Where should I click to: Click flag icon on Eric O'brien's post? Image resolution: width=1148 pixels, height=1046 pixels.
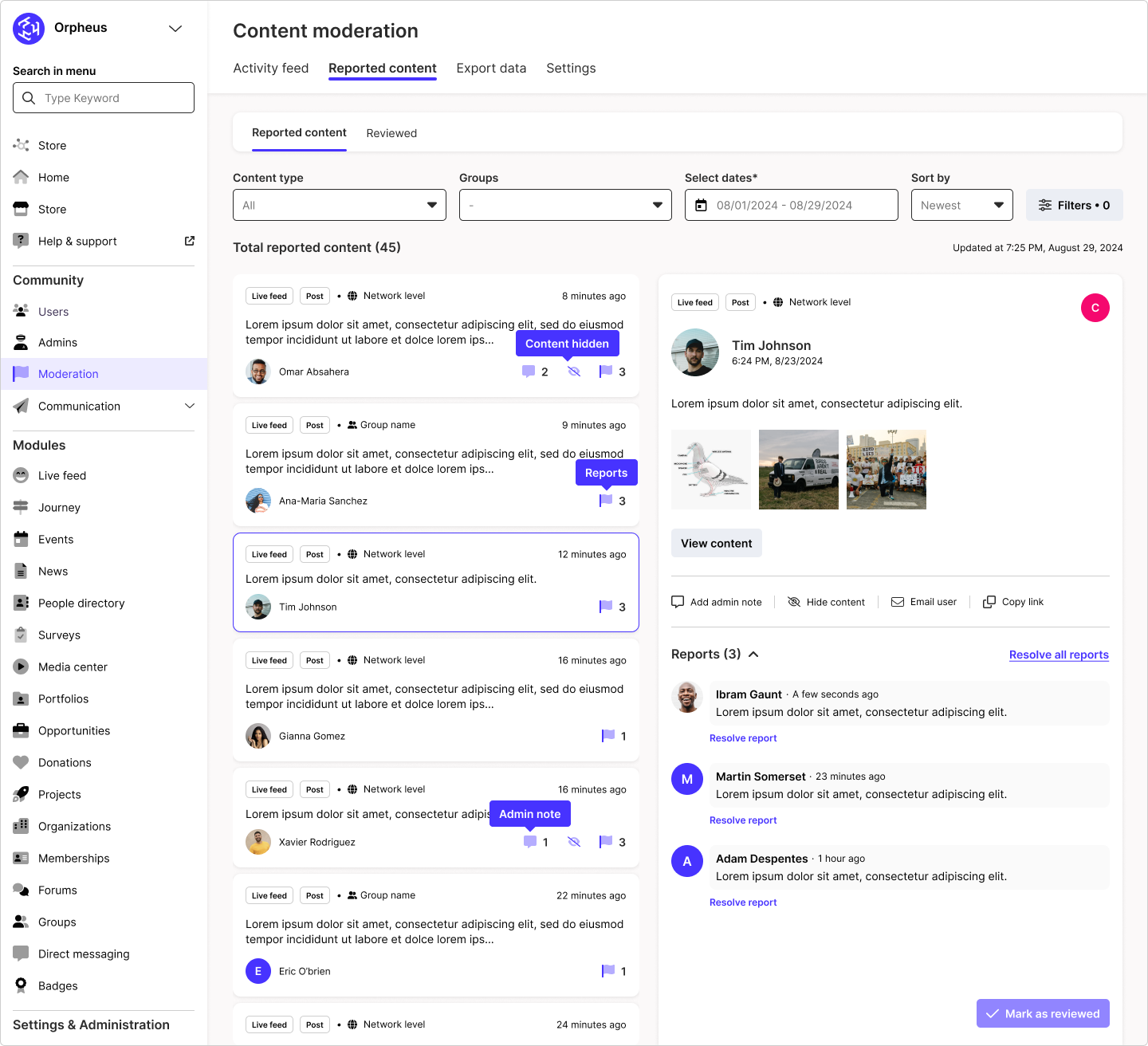(608, 971)
